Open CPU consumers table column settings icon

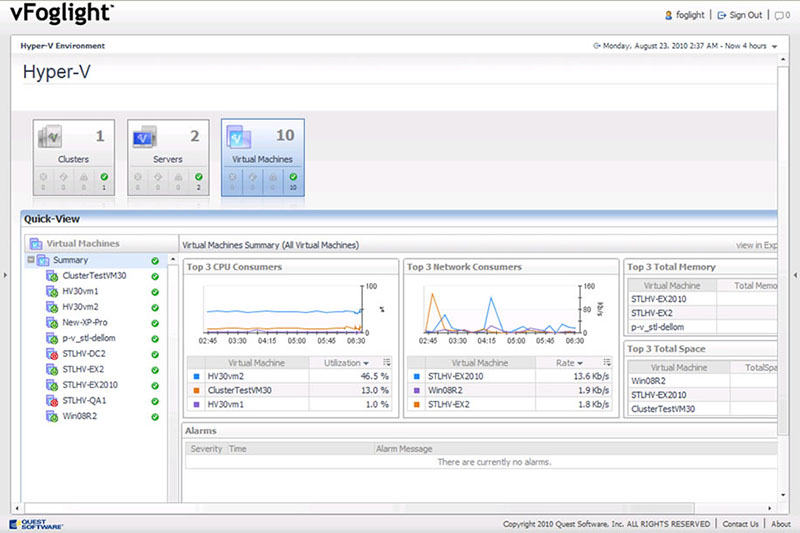[x=387, y=362]
